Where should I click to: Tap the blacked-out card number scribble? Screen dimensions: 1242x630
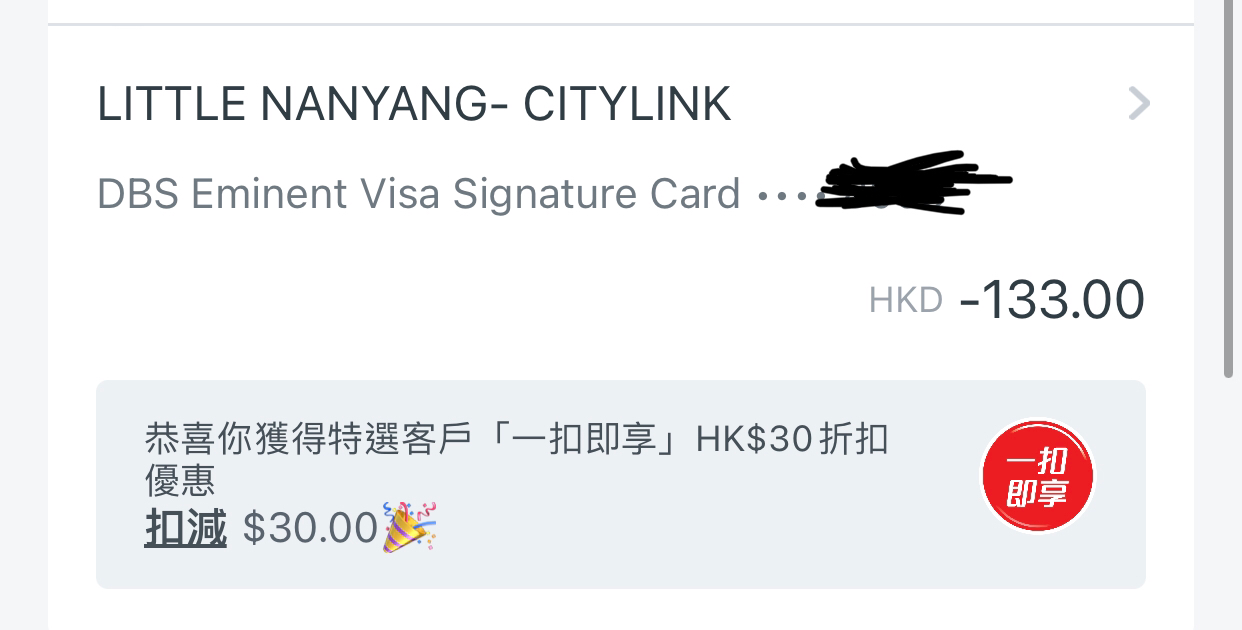(x=913, y=185)
